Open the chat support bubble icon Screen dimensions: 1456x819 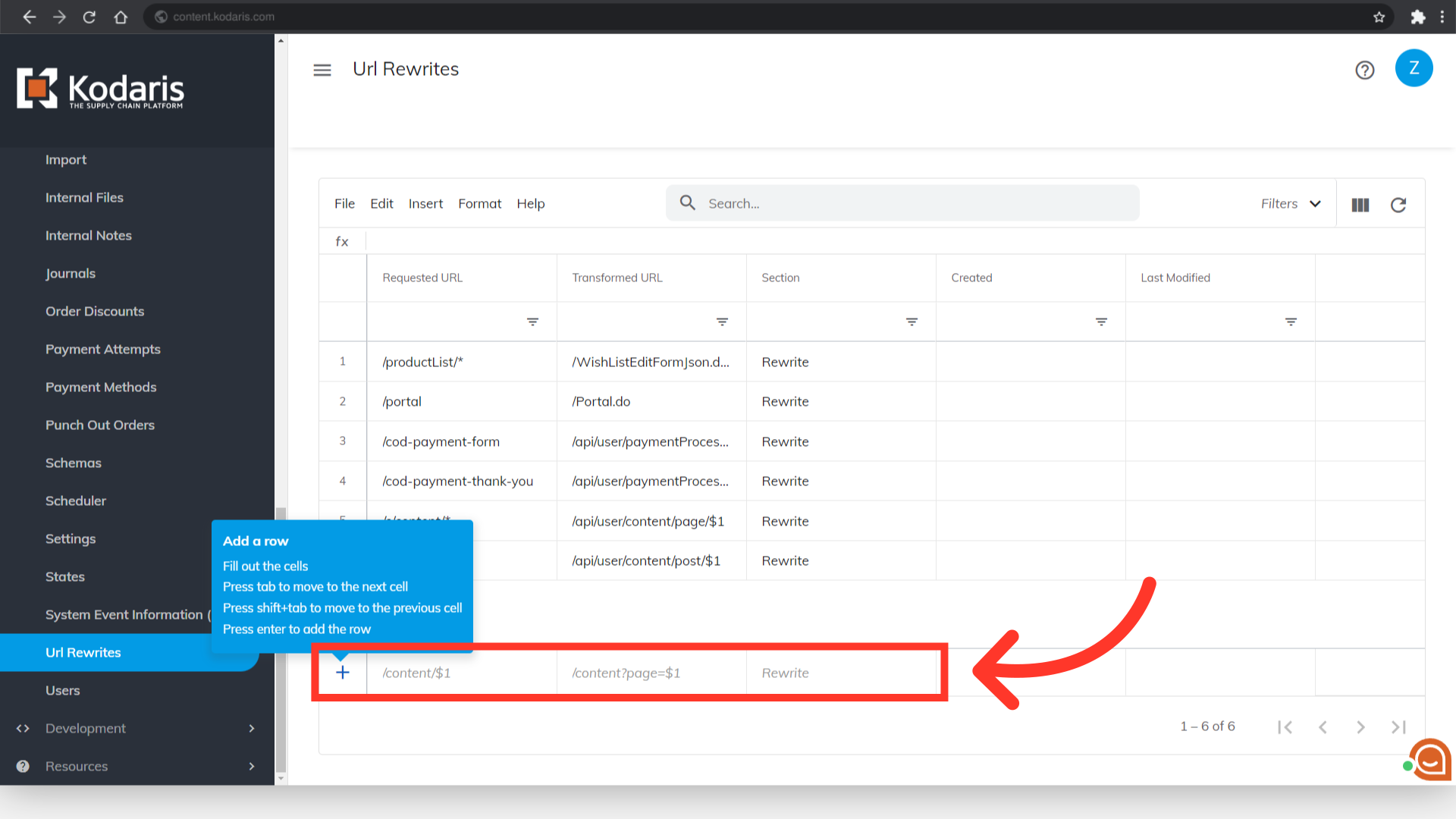1430,759
